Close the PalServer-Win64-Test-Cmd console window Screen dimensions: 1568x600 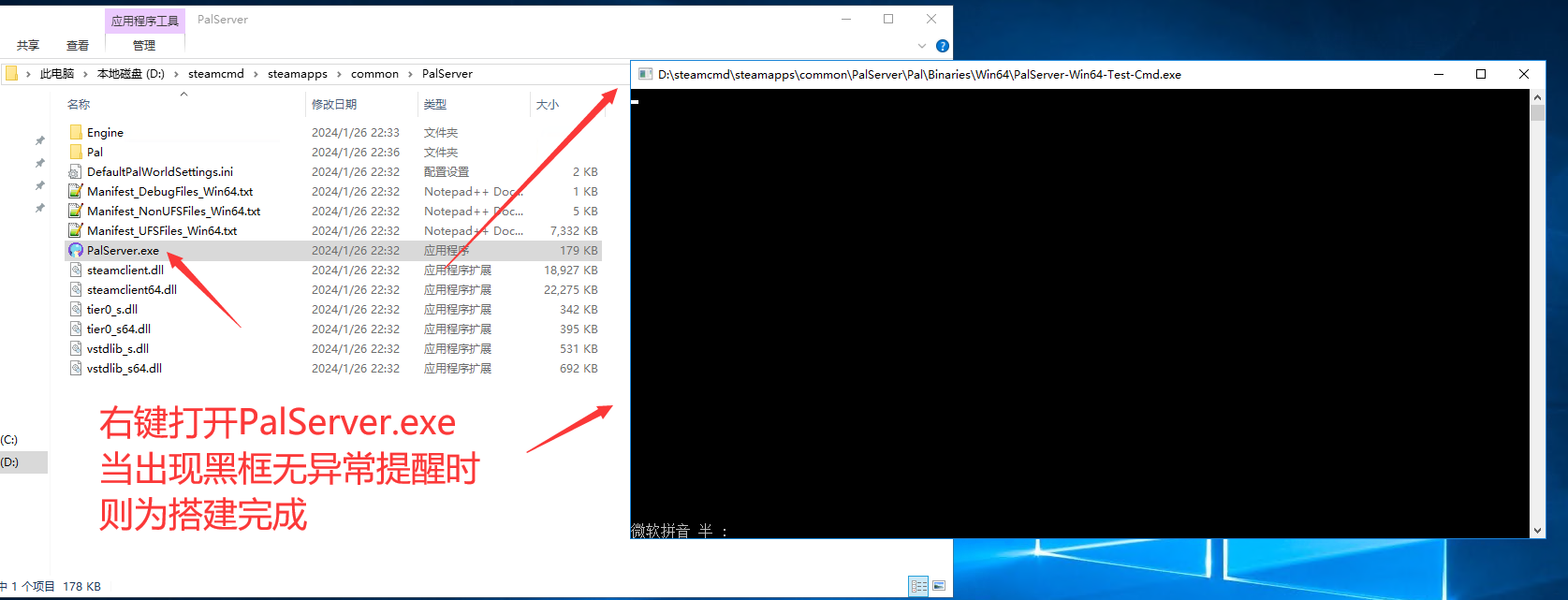tap(1524, 74)
